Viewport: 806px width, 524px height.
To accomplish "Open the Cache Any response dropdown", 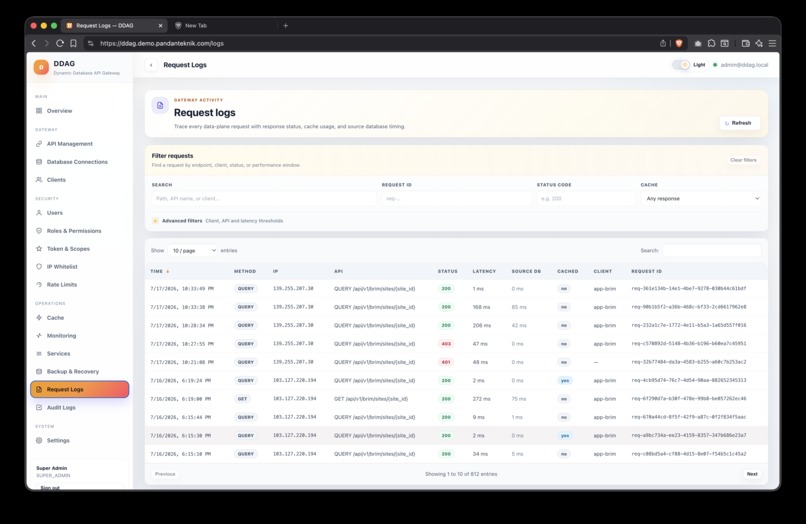I will [702, 198].
